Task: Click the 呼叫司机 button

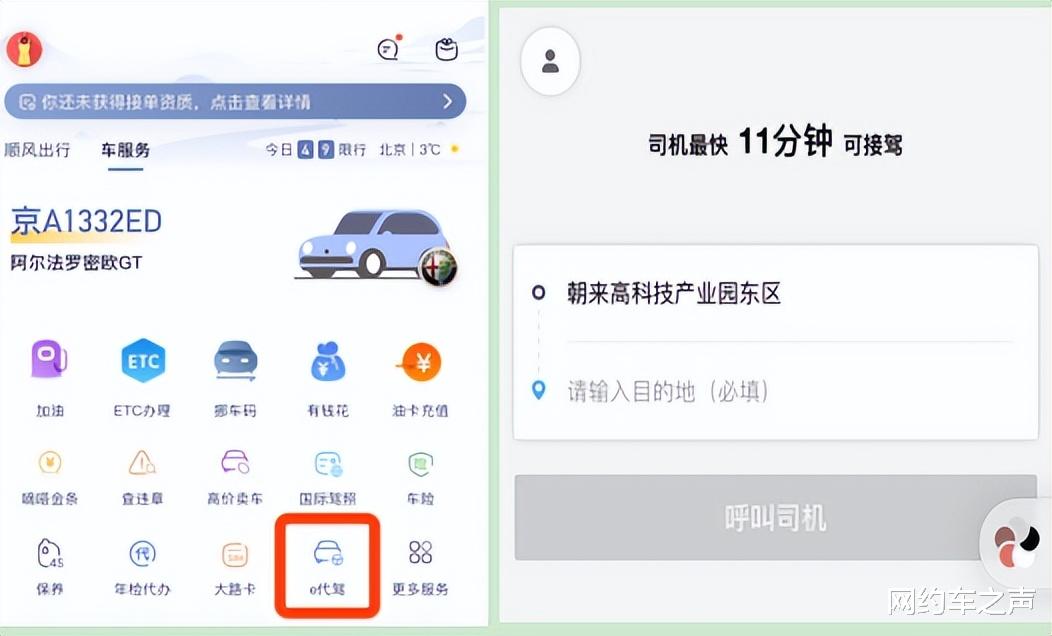Action: pos(776,517)
